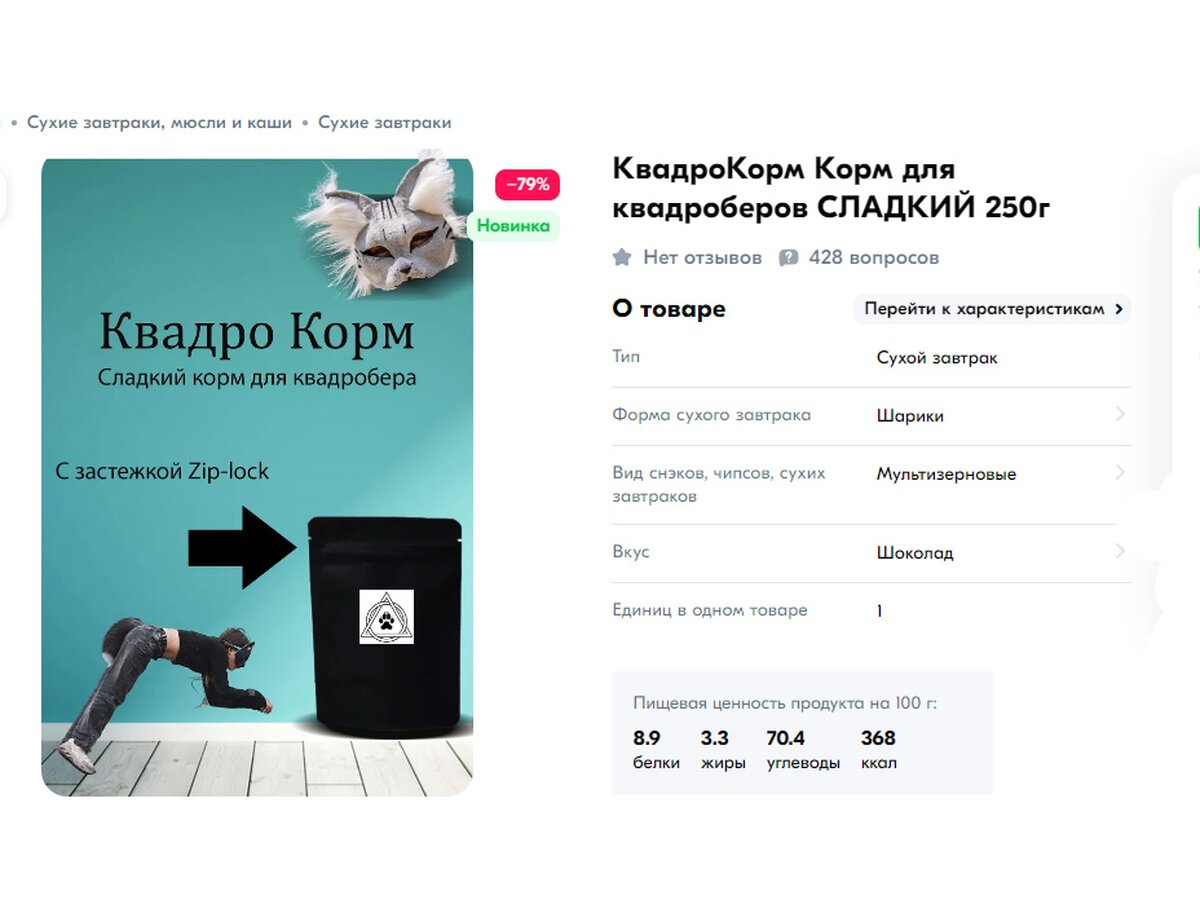Select the Сухой завтрак type value
The image size is (1200, 900).
click(x=937, y=358)
